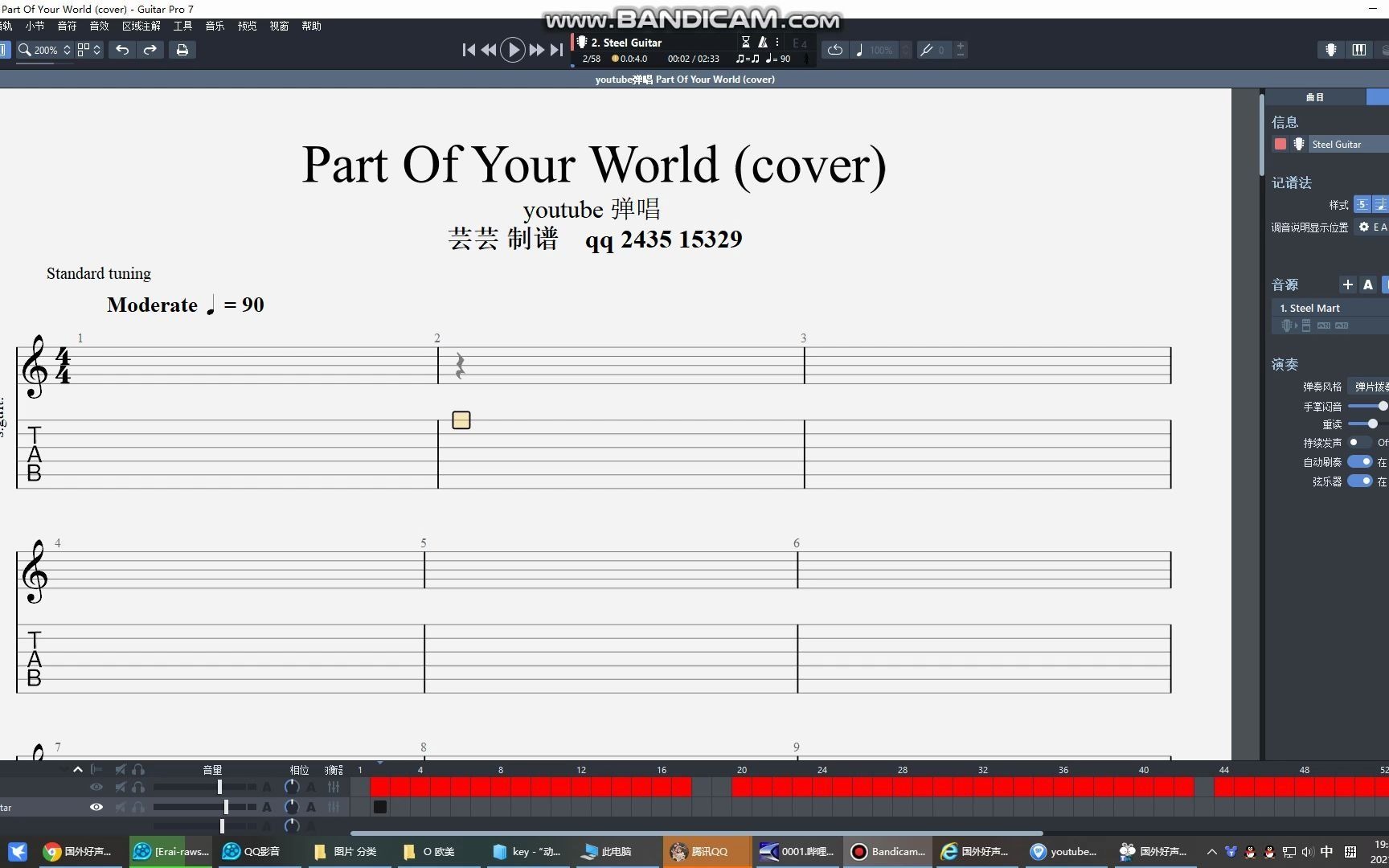Enable the loop playback icon

[x=835, y=50]
